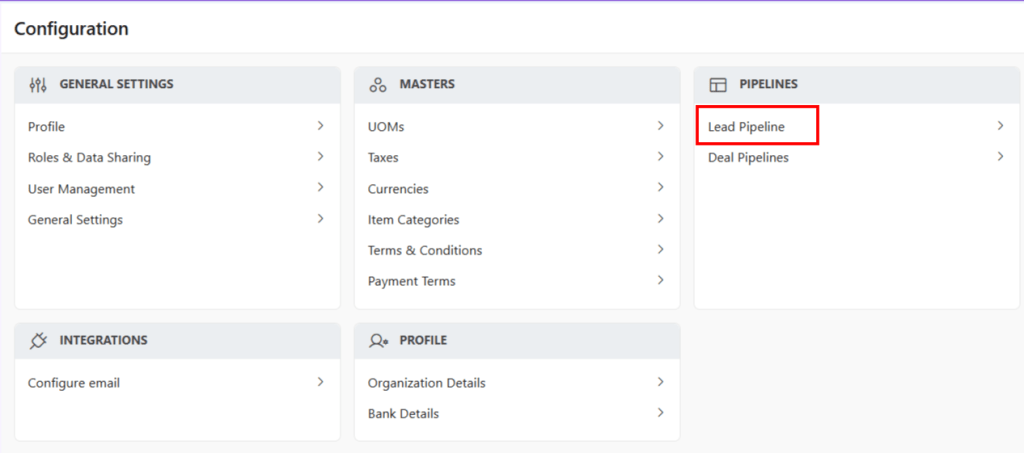Select General Settings list item
The height and width of the screenshot is (453, 1024).
click(x=75, y=220)
